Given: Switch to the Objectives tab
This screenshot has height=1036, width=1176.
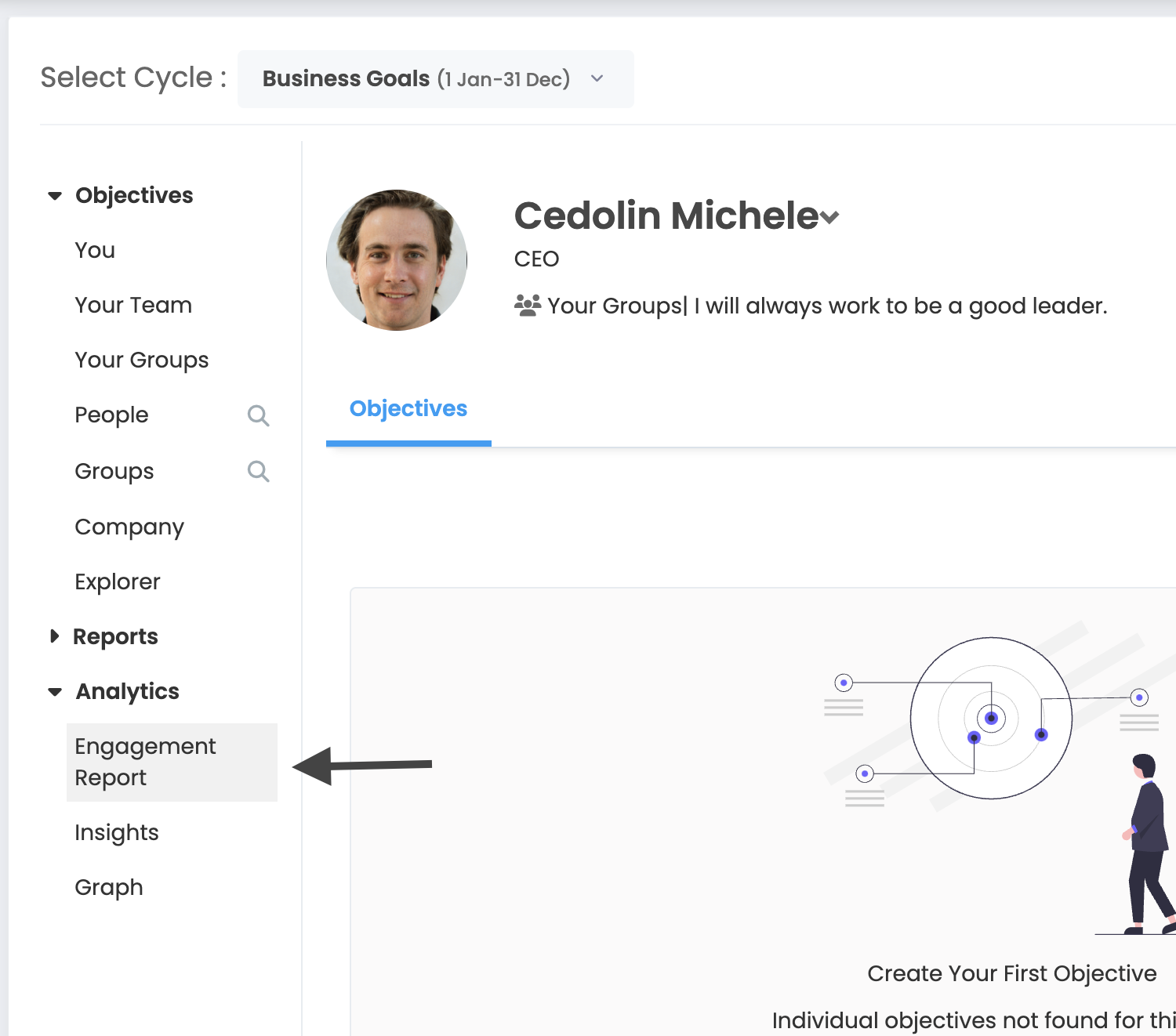Looking at the screenshot, I should pos(408,409).
